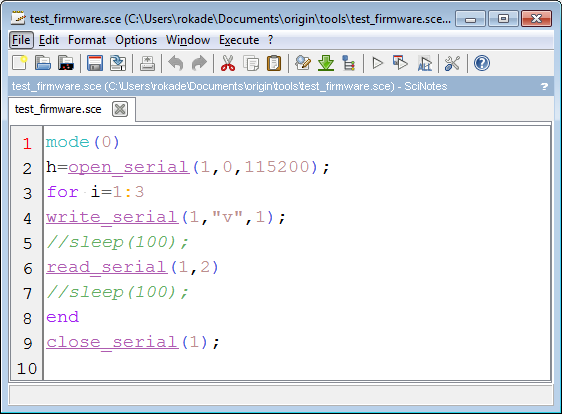This screenshot has width=562, height=414.
Task: Close the test_firmware.sce tab
Action: point(120,109)
